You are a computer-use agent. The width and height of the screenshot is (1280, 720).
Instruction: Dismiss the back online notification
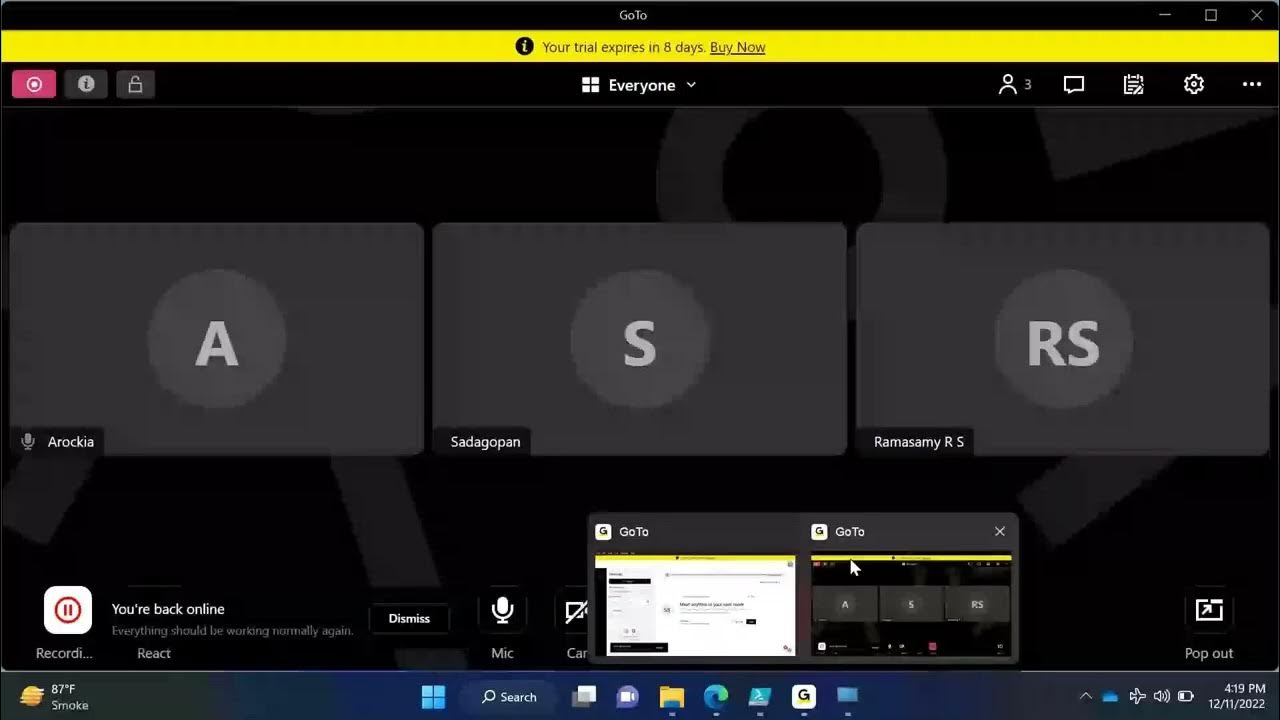click(x=409, y=618)
